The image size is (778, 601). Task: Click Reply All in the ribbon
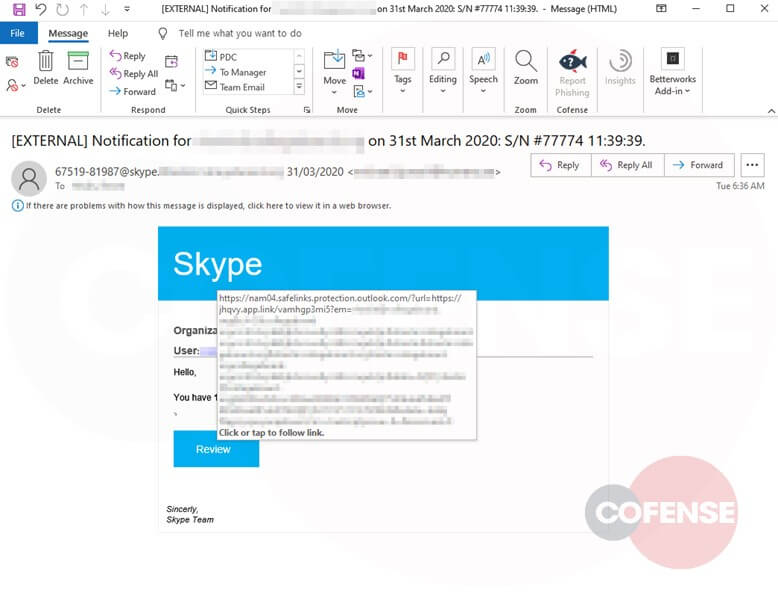(x=134, y=73)
